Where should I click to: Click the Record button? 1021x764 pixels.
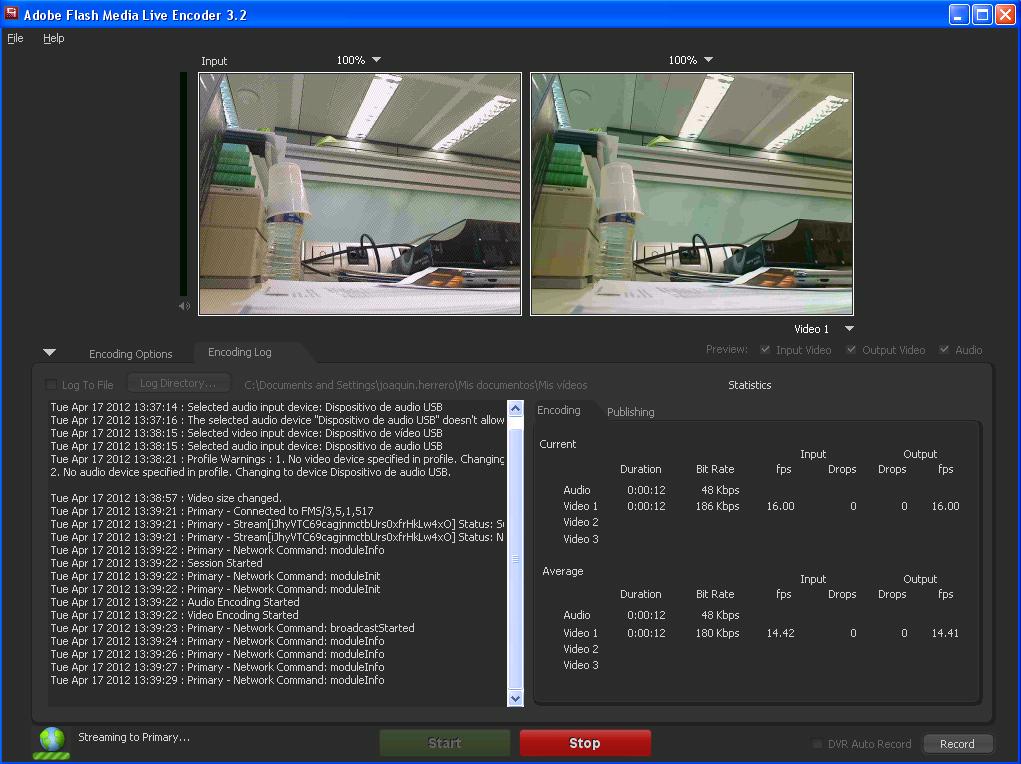coord(957,744)
